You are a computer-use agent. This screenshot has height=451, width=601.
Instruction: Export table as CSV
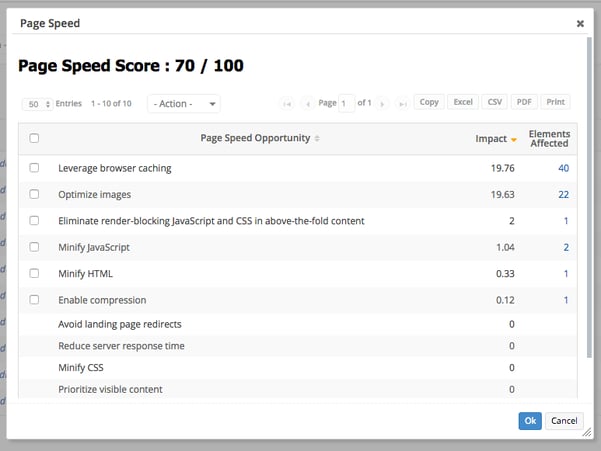point(494,102)
